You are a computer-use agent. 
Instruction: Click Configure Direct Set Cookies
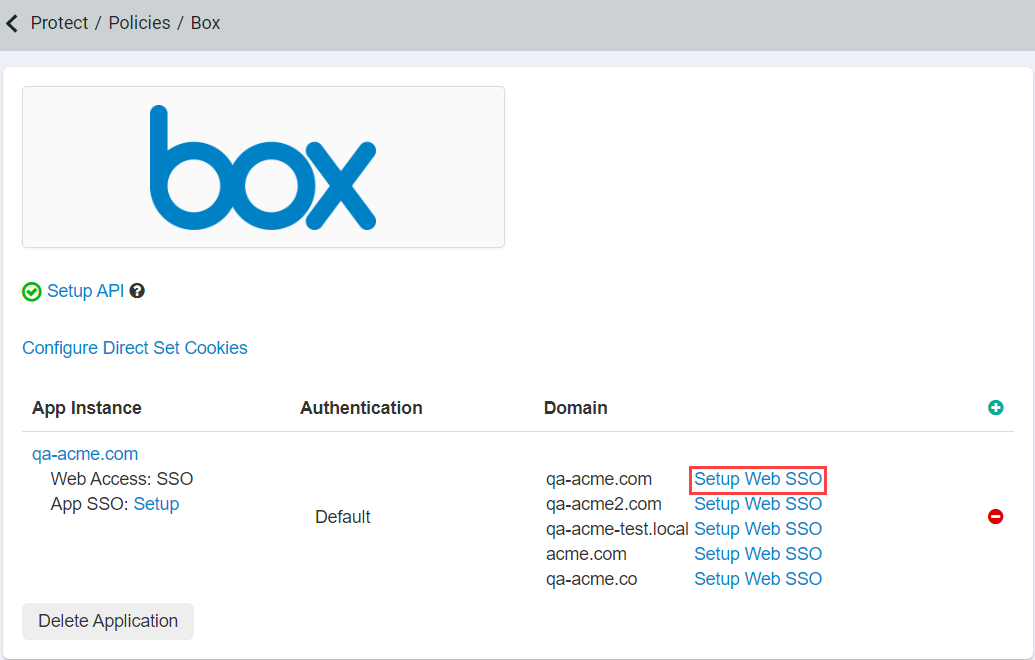pos(134,347)
